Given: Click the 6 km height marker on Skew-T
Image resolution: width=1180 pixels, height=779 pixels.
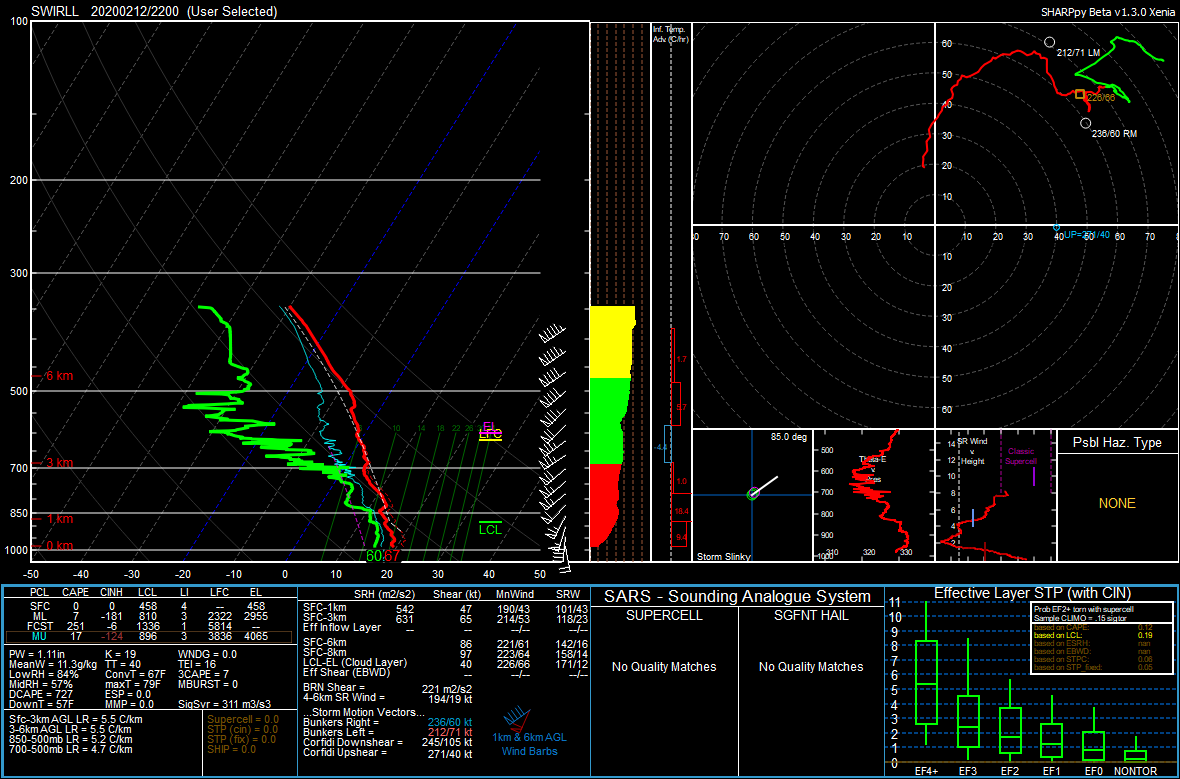Looking at the screenshot, I should (53, 376).
